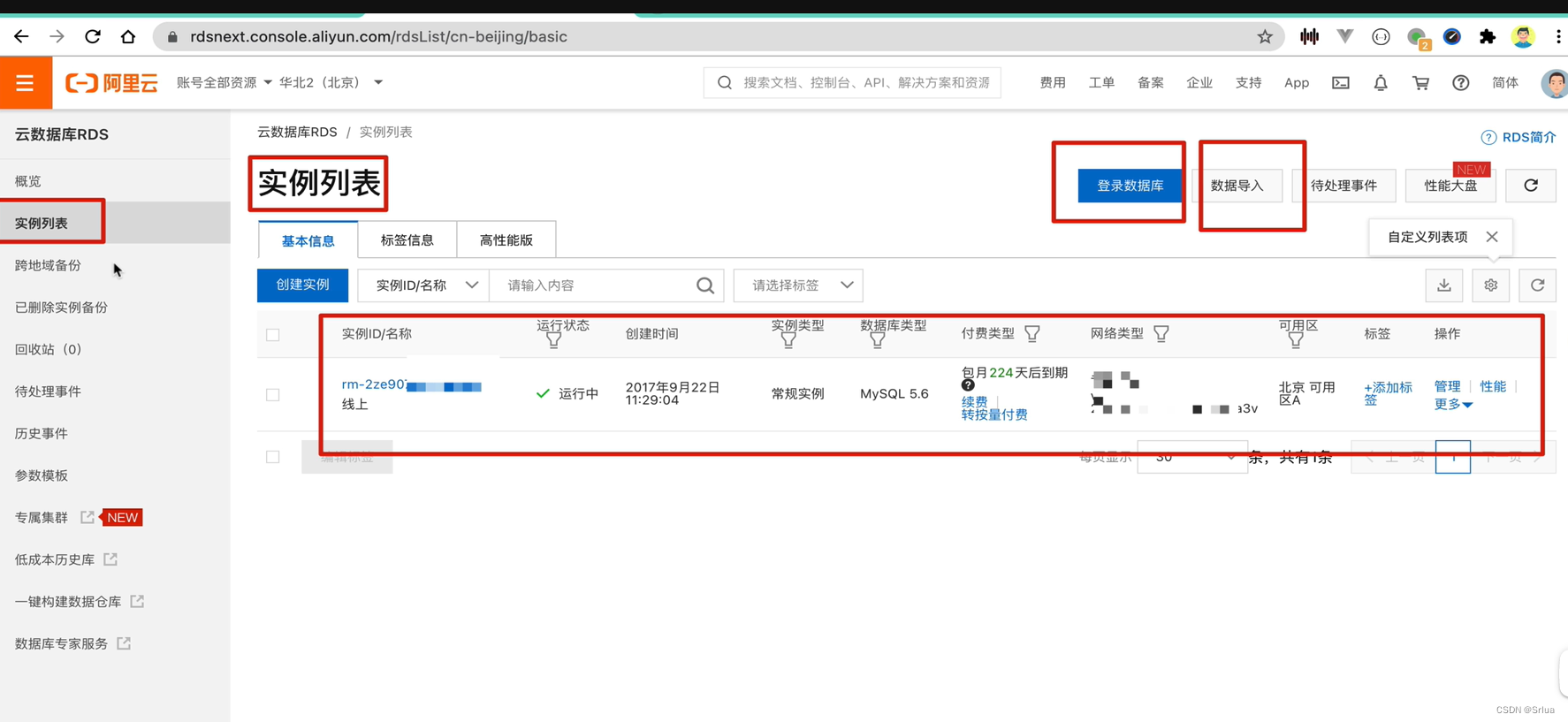Click the 登录数据库 button
The image size is (1568, 722).
point(1130,186)
